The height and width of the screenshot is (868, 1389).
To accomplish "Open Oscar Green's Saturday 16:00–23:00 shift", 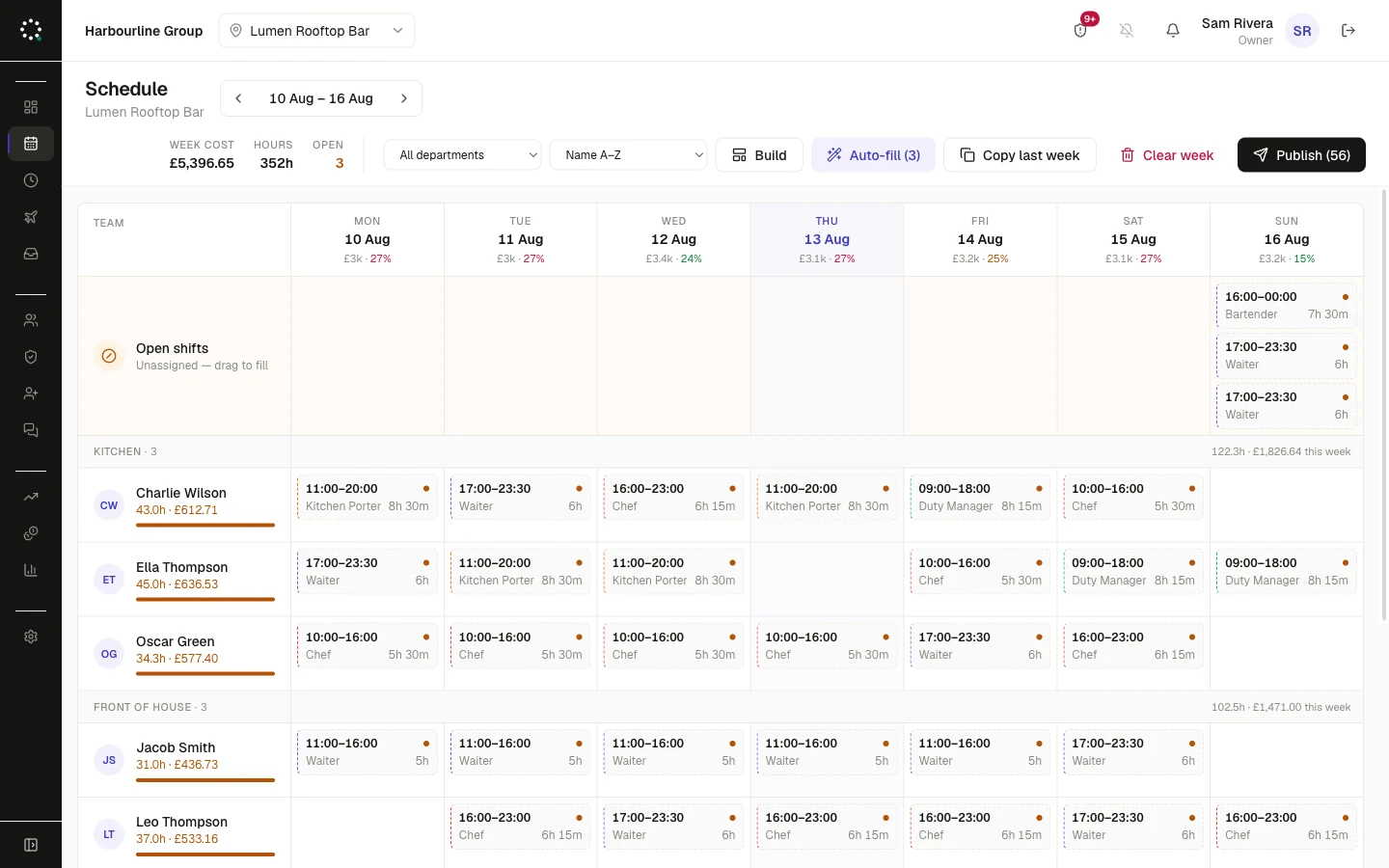I will coord(1133,646).
